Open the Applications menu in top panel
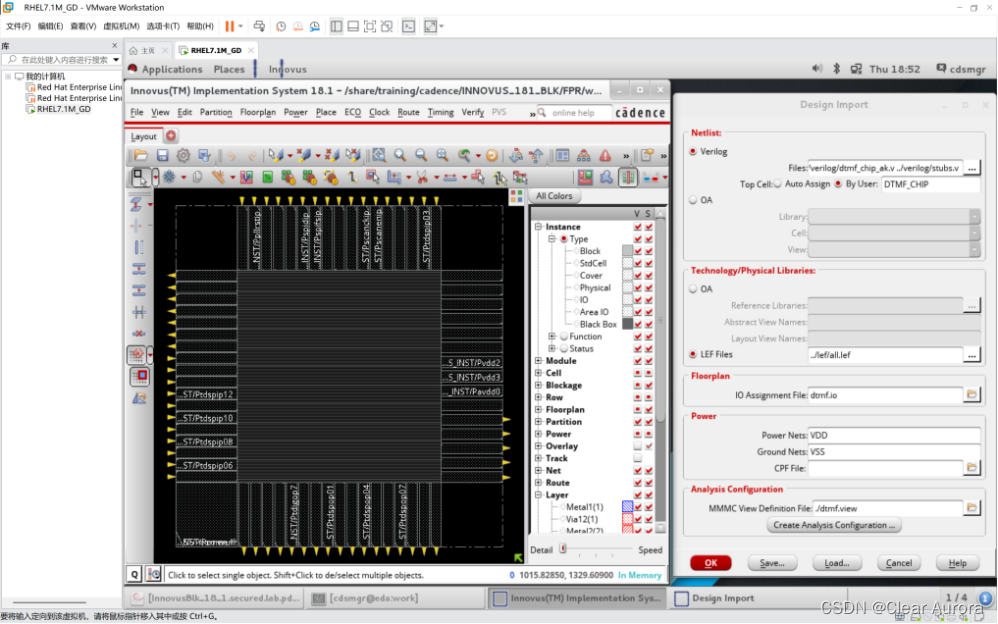The width and height of the screenshot is (998, 624). tap(172, 69)
